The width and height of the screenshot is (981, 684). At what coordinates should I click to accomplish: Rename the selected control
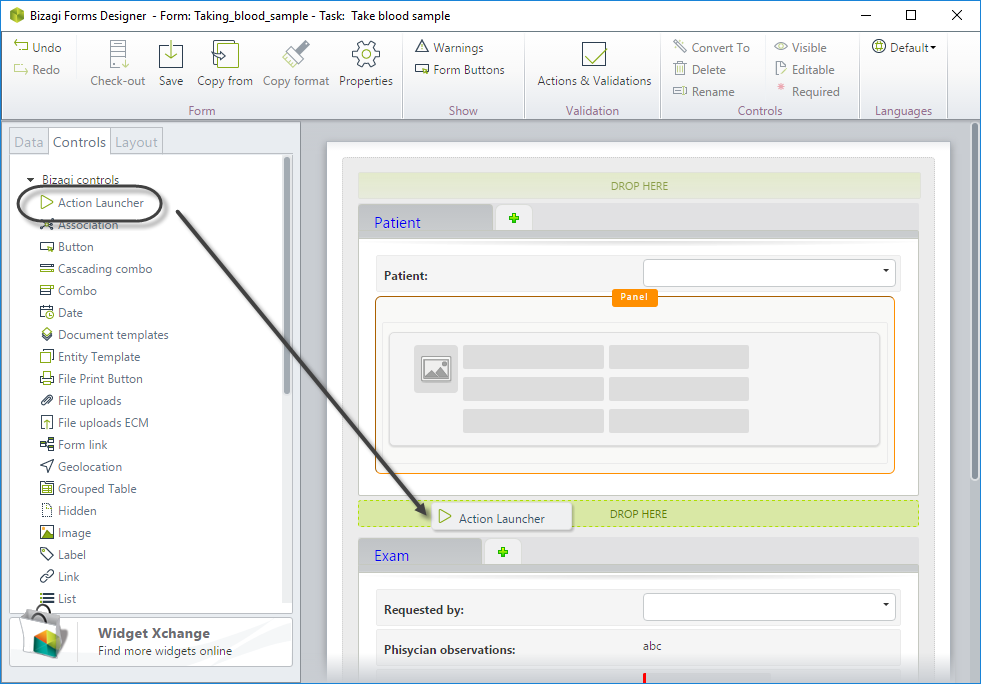704,91
